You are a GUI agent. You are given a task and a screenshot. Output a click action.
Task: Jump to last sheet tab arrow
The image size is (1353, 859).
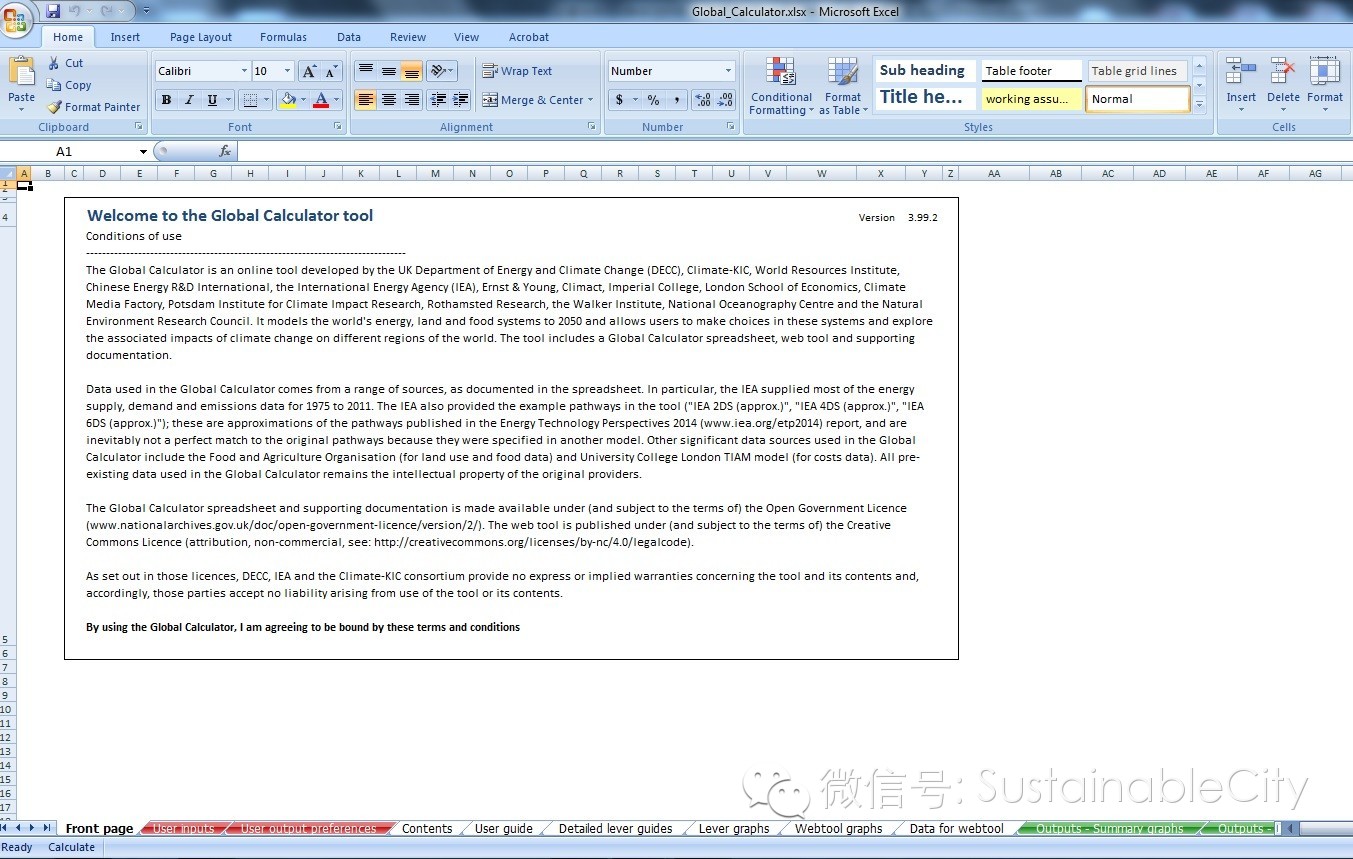(47, 828)
